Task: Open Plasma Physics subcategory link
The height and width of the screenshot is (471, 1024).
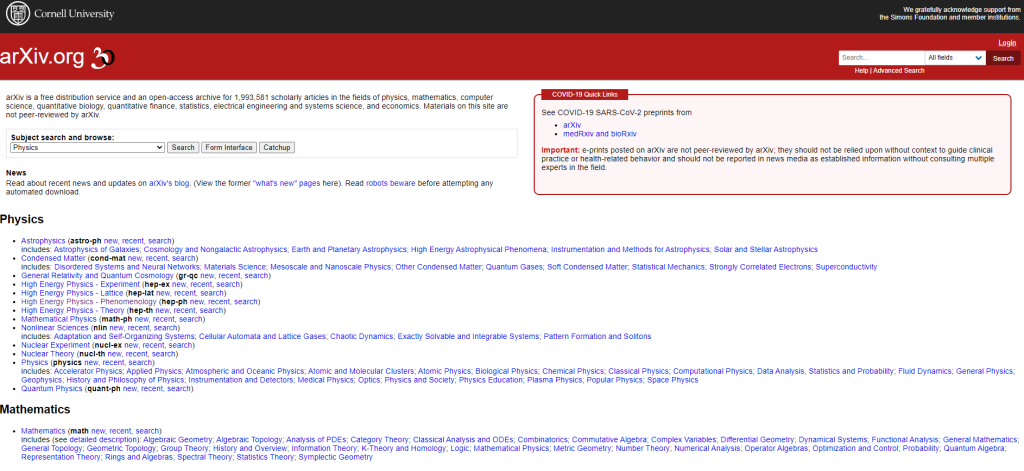Action: click(x=555, y=380)
